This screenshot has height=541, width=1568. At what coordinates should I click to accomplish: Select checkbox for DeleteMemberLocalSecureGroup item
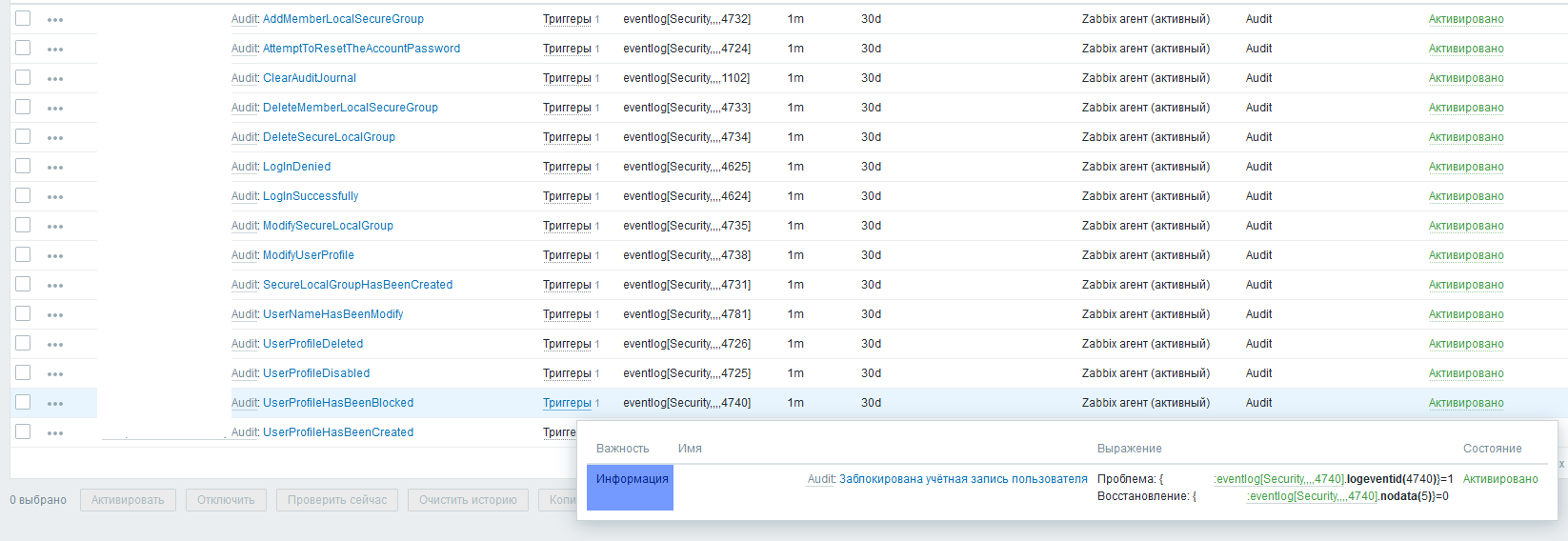coord(23,107)
